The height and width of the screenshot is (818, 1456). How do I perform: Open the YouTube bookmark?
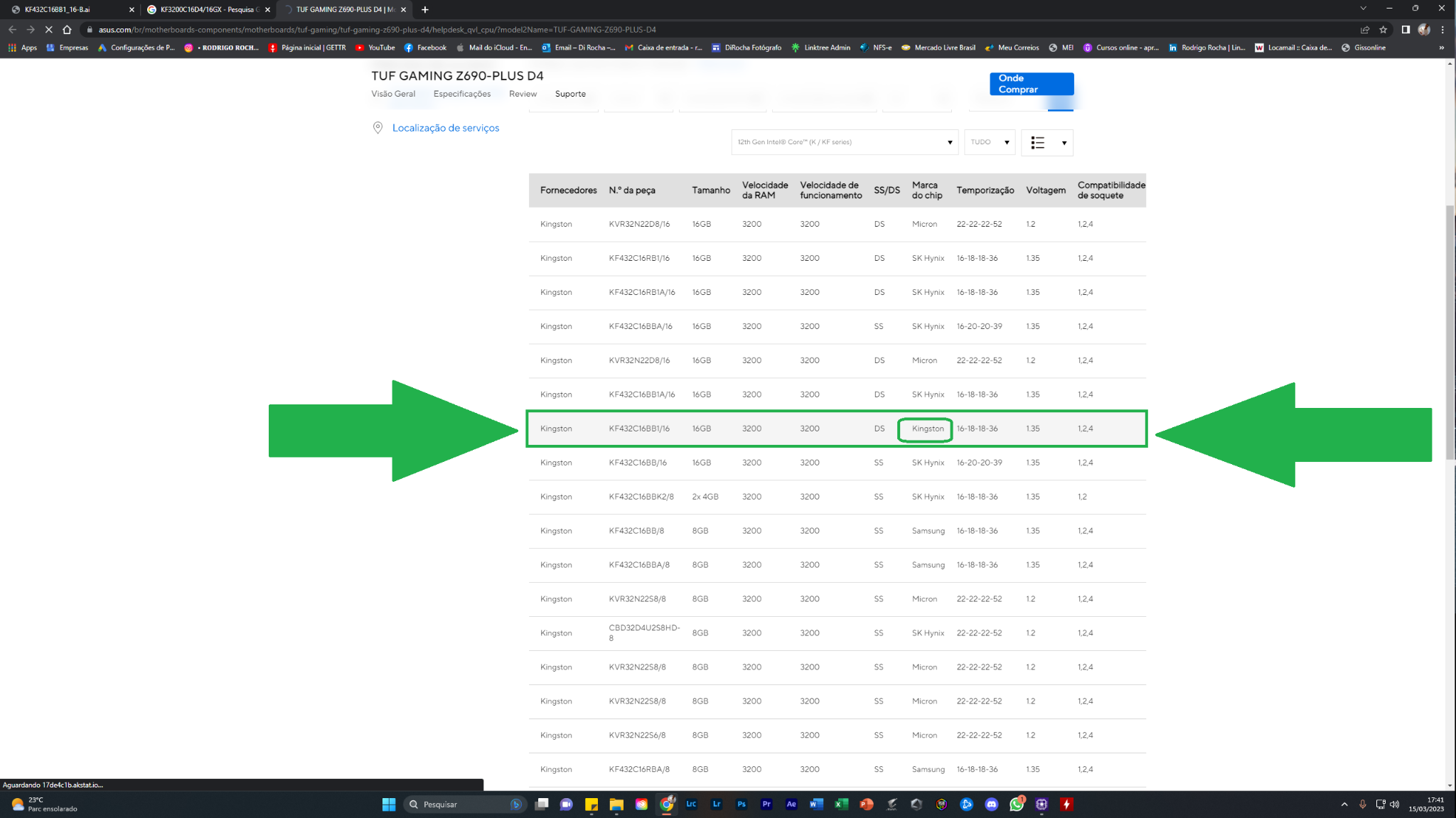click(x=375, y=48)
